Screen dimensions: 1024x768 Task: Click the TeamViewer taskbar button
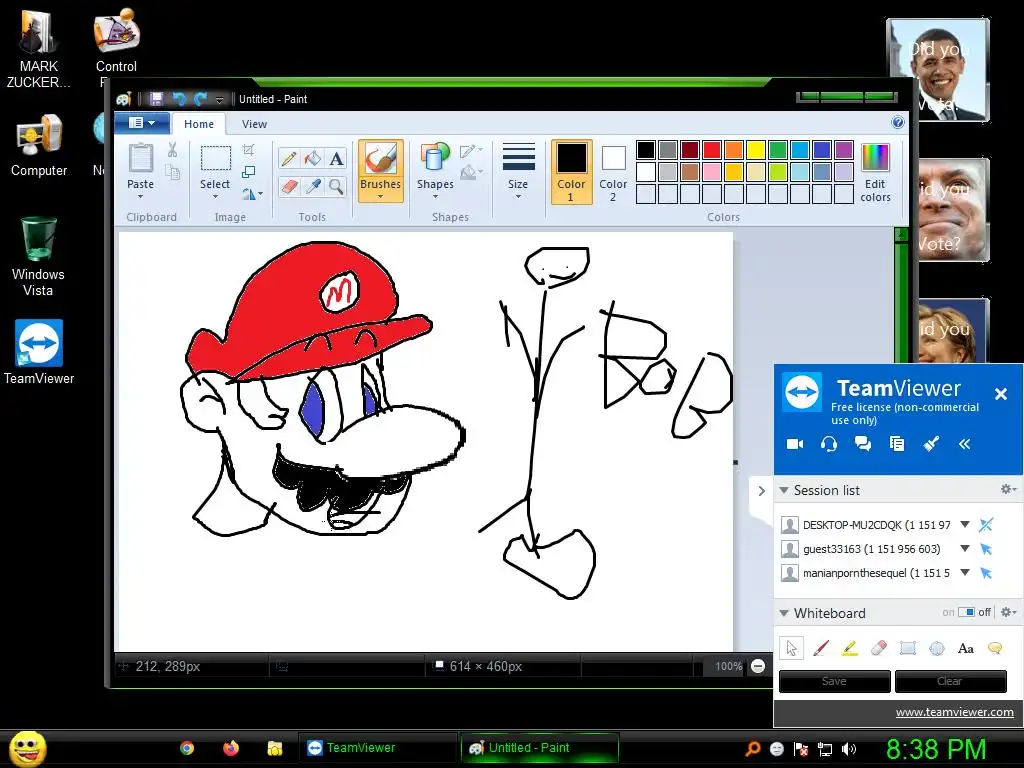tap(378, 748)
